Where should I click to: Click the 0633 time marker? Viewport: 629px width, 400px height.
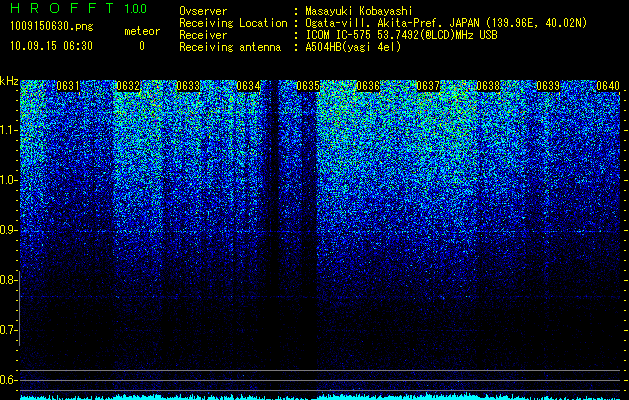[x=188, y=86]
